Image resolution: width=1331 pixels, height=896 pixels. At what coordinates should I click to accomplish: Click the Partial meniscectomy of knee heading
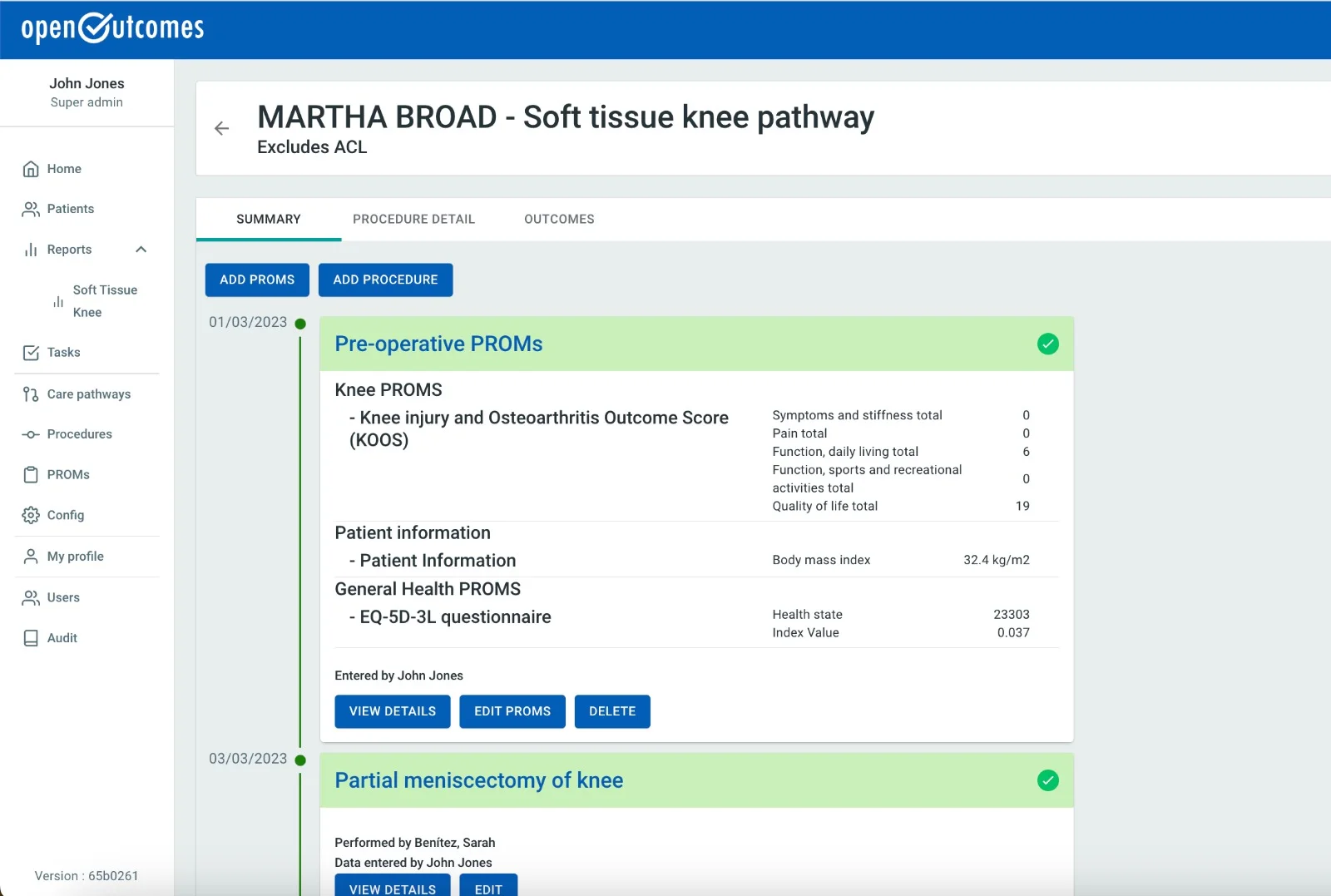point(479,780)
